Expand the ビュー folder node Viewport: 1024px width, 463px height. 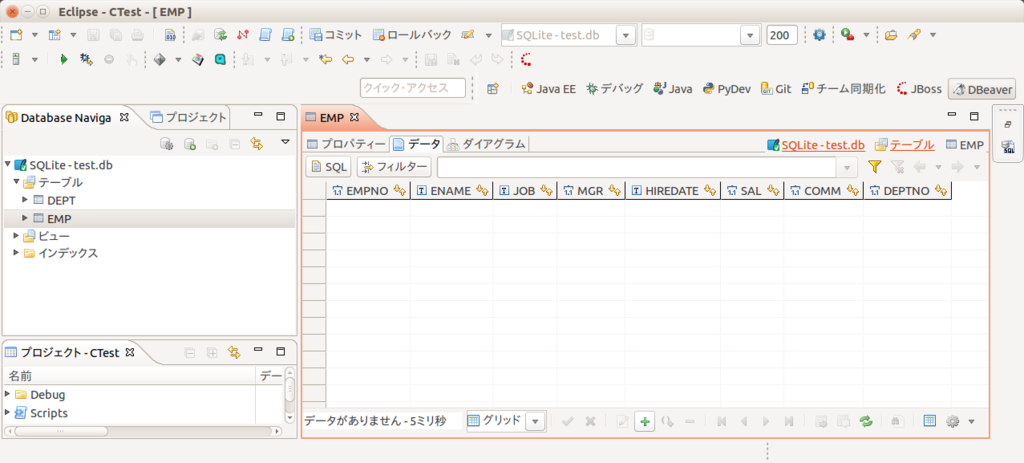coord(16,235)
